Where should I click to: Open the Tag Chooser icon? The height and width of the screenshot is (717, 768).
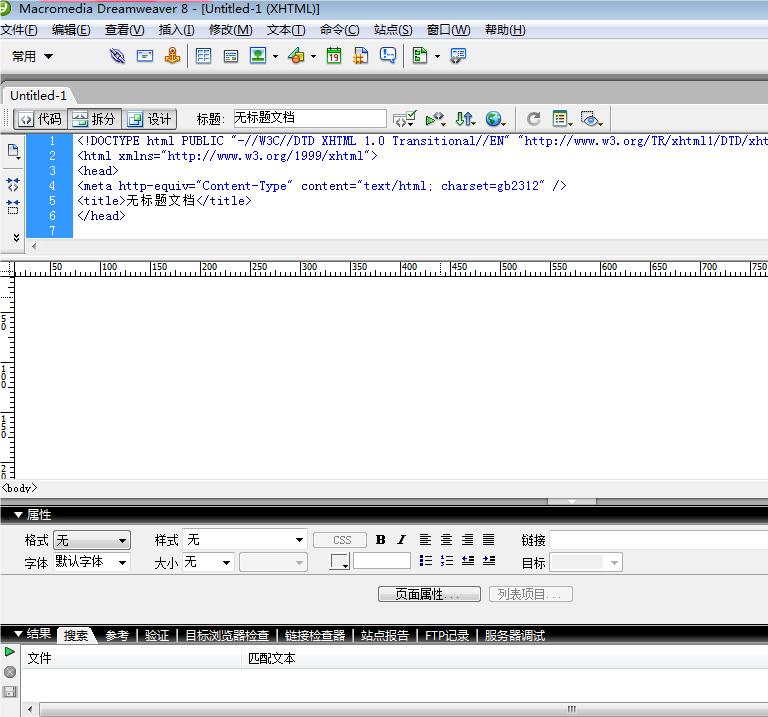pos(458,55)
